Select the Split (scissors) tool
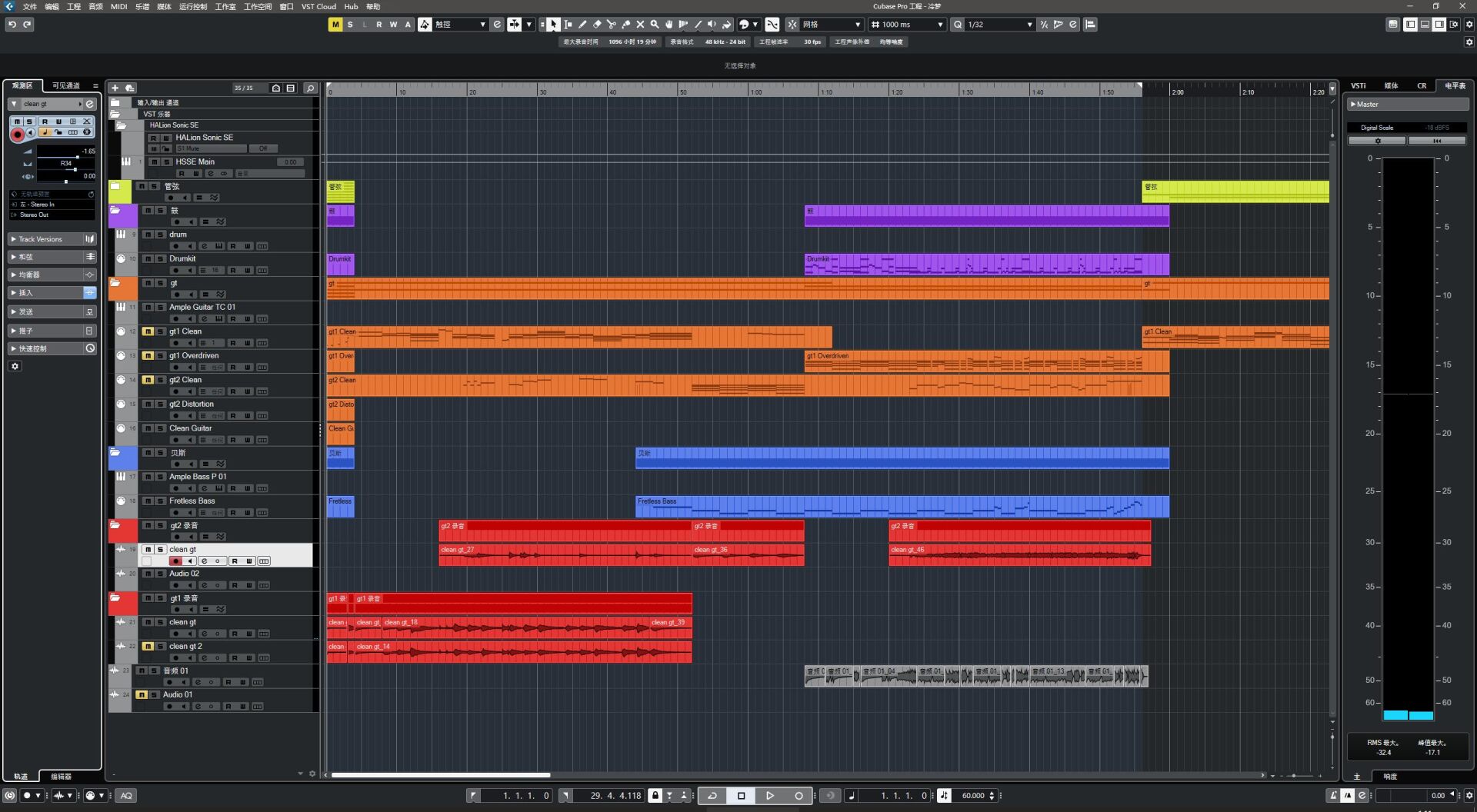1477x812 pixels. 612,24
